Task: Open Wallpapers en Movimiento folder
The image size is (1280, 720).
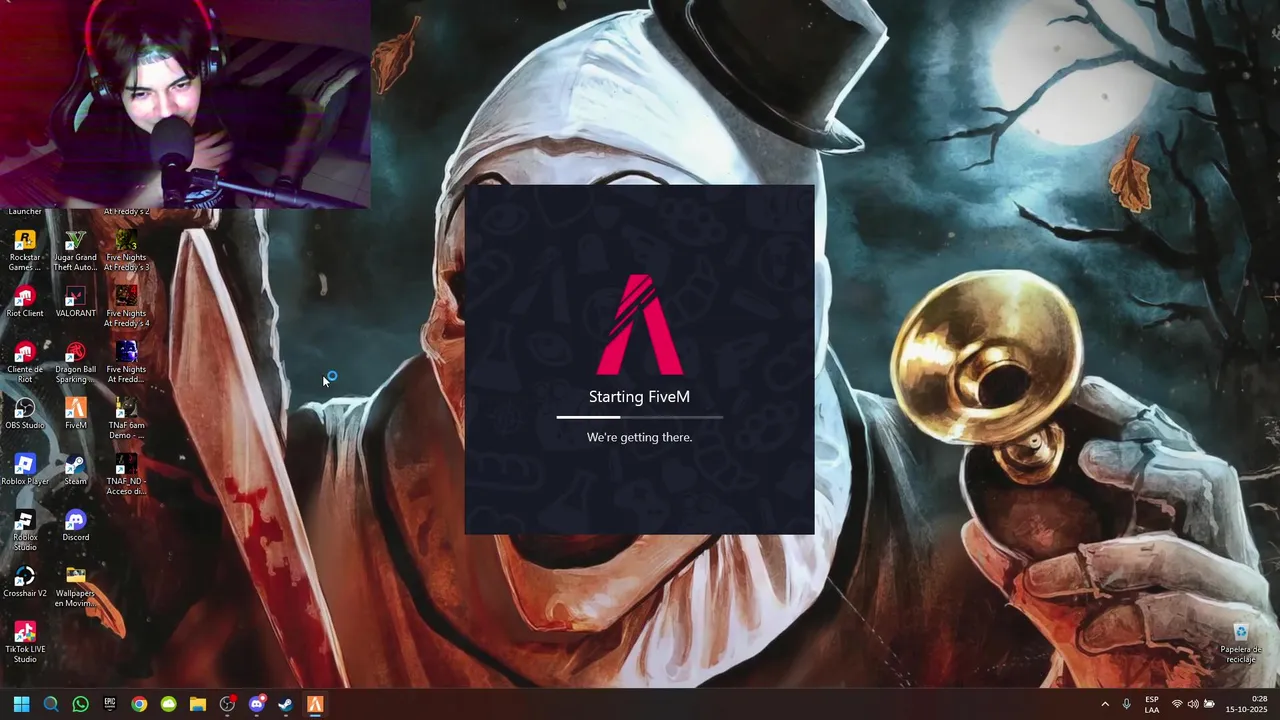Action: [x=75, y=587]
